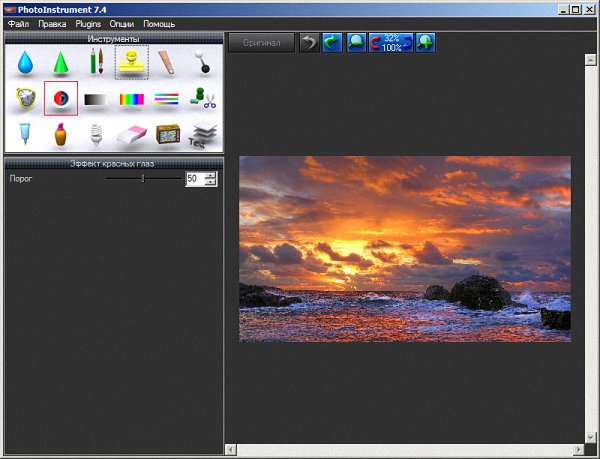Click the green Redo arrow icon
The height and width of the screenshot is (459, 600).
click(332, 42)
